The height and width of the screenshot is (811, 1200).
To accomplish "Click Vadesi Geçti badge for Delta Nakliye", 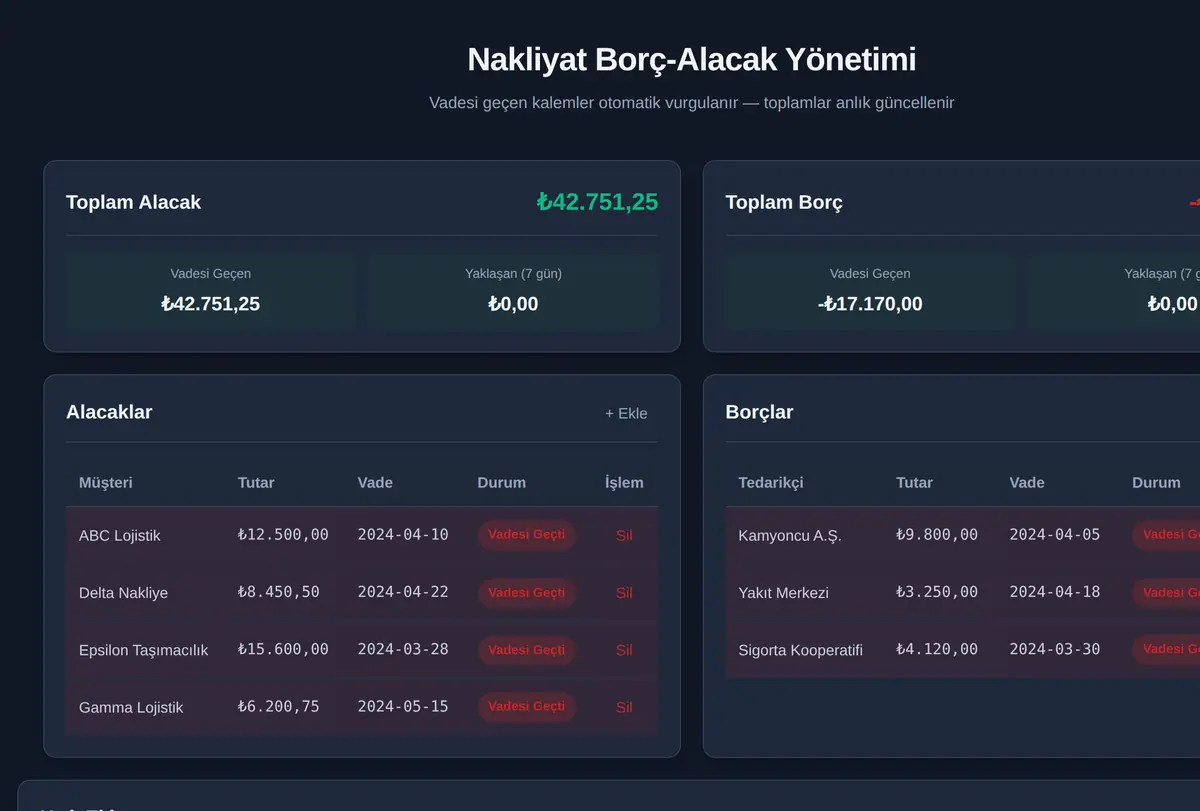I will click(x=527, y=592).
